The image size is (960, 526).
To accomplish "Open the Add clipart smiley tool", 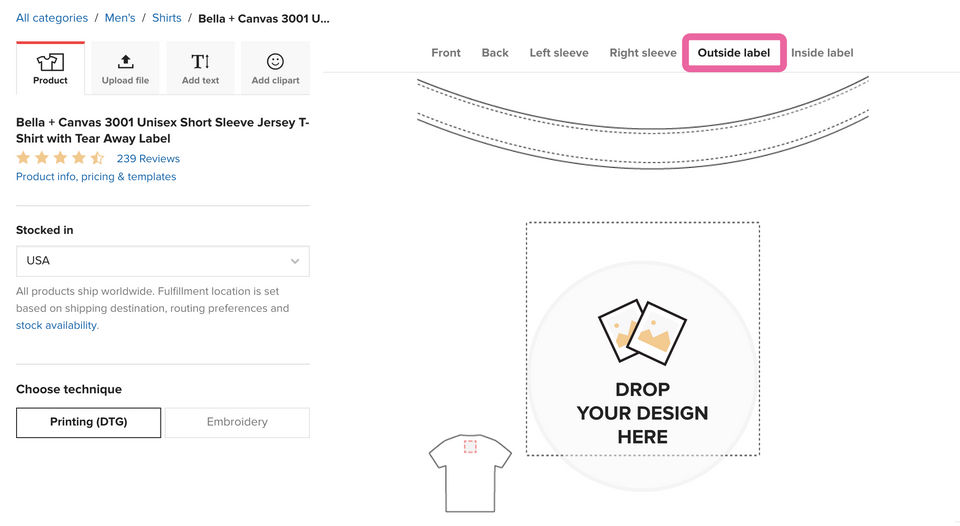I will [x=276, y=68].
